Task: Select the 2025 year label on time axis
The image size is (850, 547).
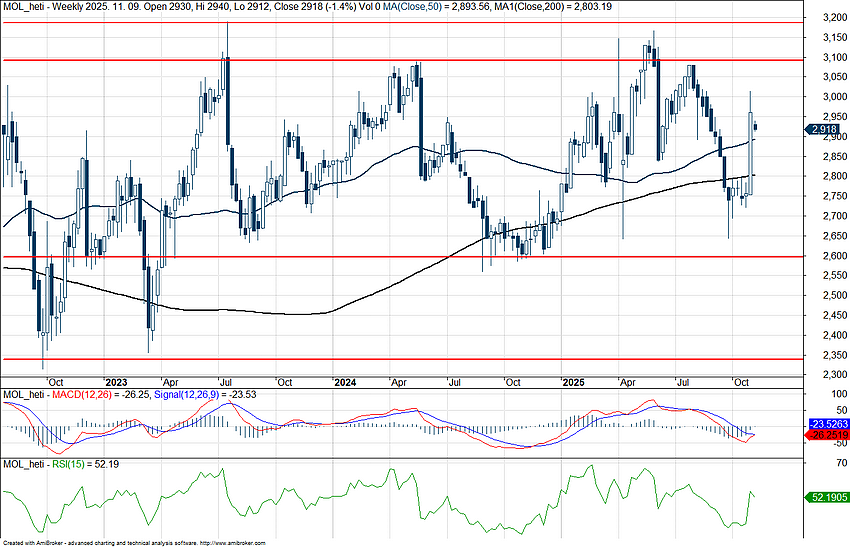Action: pos(573,382)
